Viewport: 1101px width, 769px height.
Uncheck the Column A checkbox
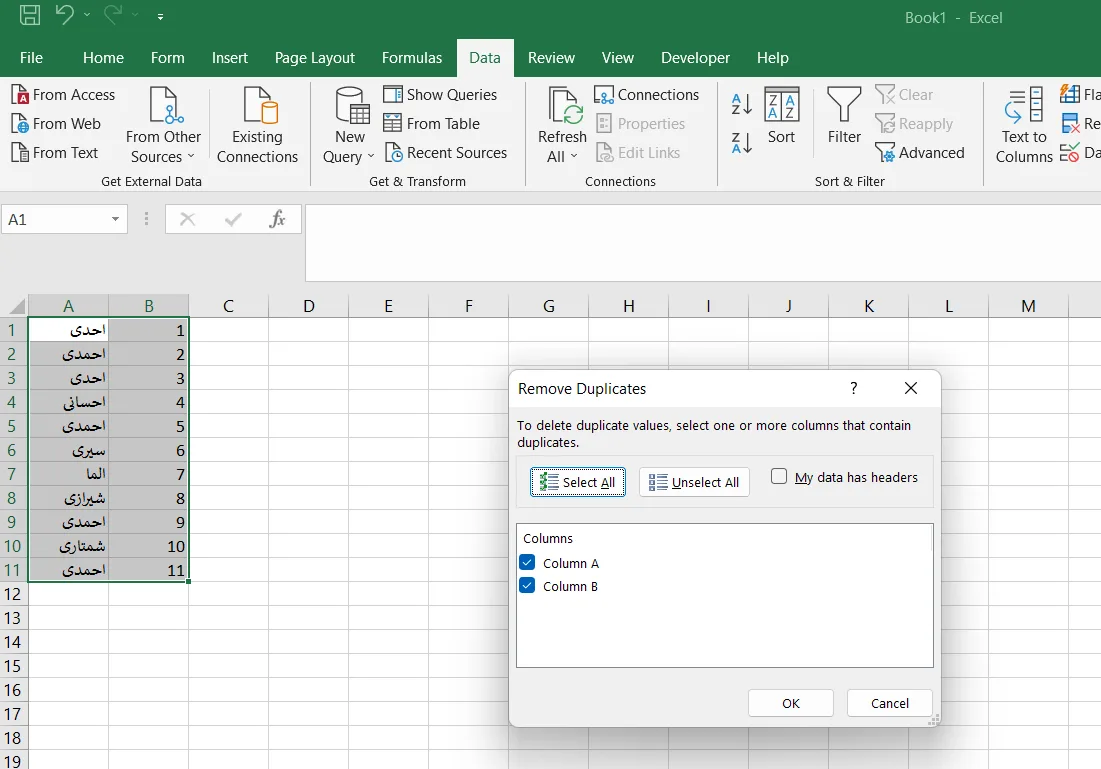527,563
